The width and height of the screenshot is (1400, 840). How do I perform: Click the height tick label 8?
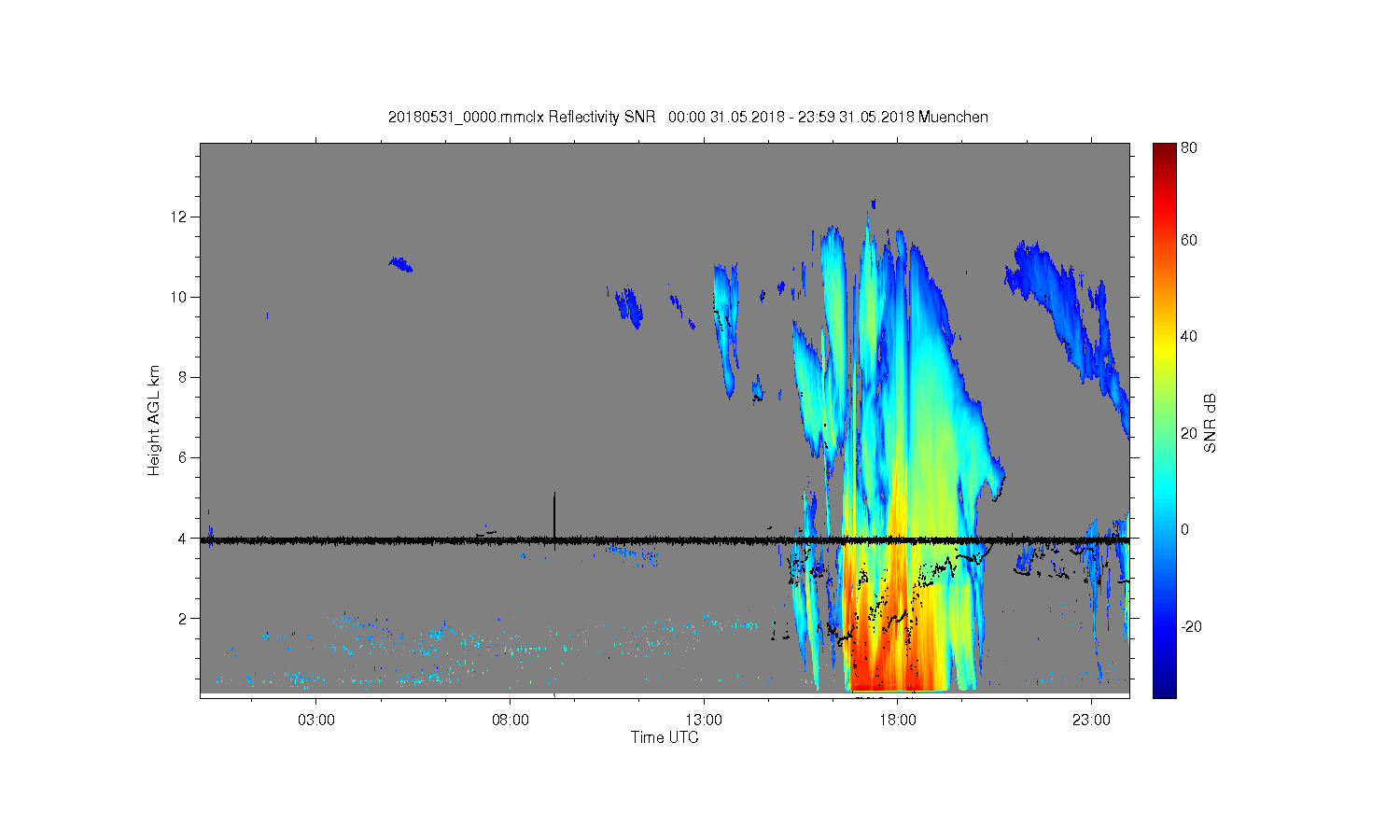184,377
